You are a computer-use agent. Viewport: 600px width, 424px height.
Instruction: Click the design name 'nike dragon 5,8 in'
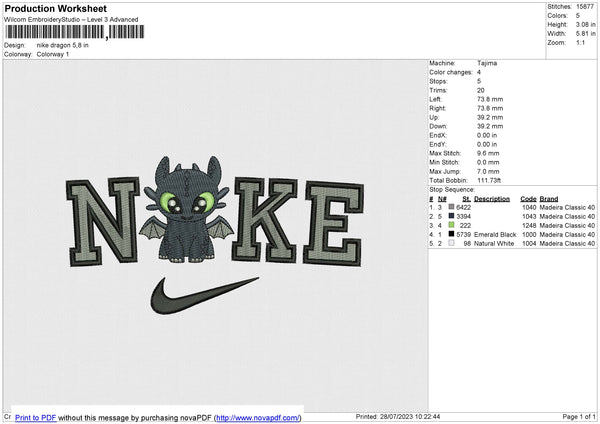pos(62,45)
